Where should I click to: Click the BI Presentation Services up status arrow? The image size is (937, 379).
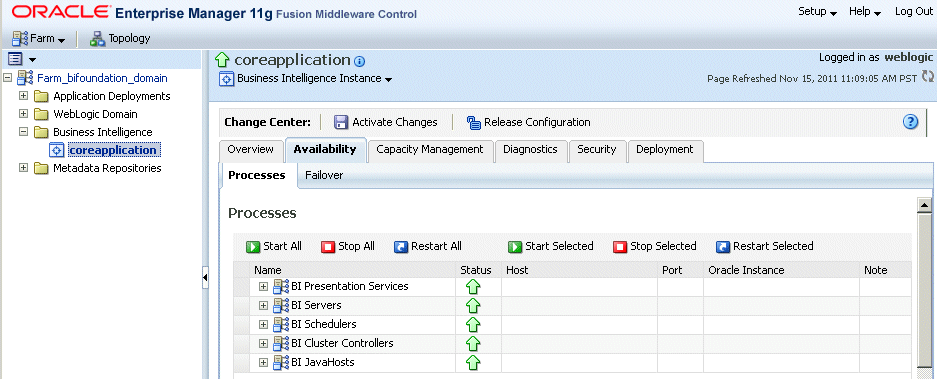(473, 288)
